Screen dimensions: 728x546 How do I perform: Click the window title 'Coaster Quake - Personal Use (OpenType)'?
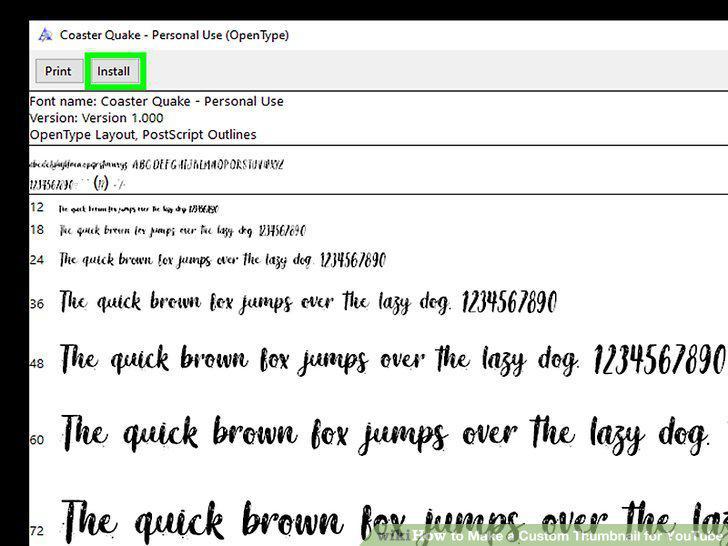tap(175, 35)
